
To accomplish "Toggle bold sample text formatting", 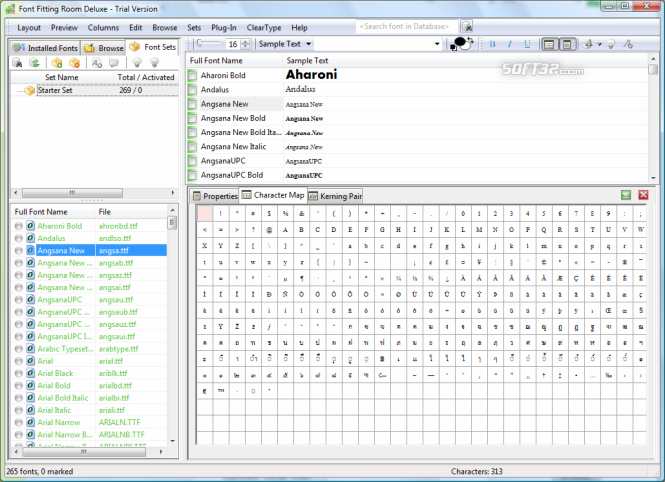I will [492, 44].
